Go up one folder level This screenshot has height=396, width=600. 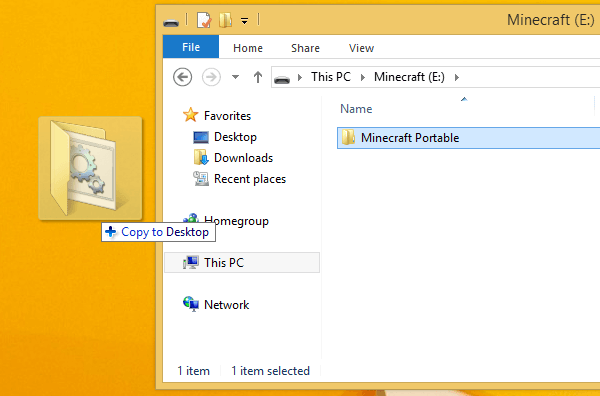[x=258, y=77]
